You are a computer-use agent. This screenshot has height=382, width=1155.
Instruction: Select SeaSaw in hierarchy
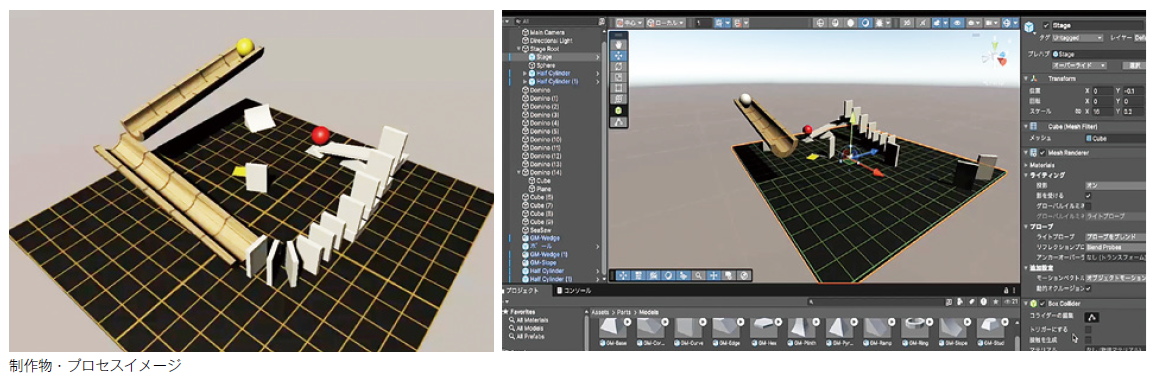[x=540, y=230]
